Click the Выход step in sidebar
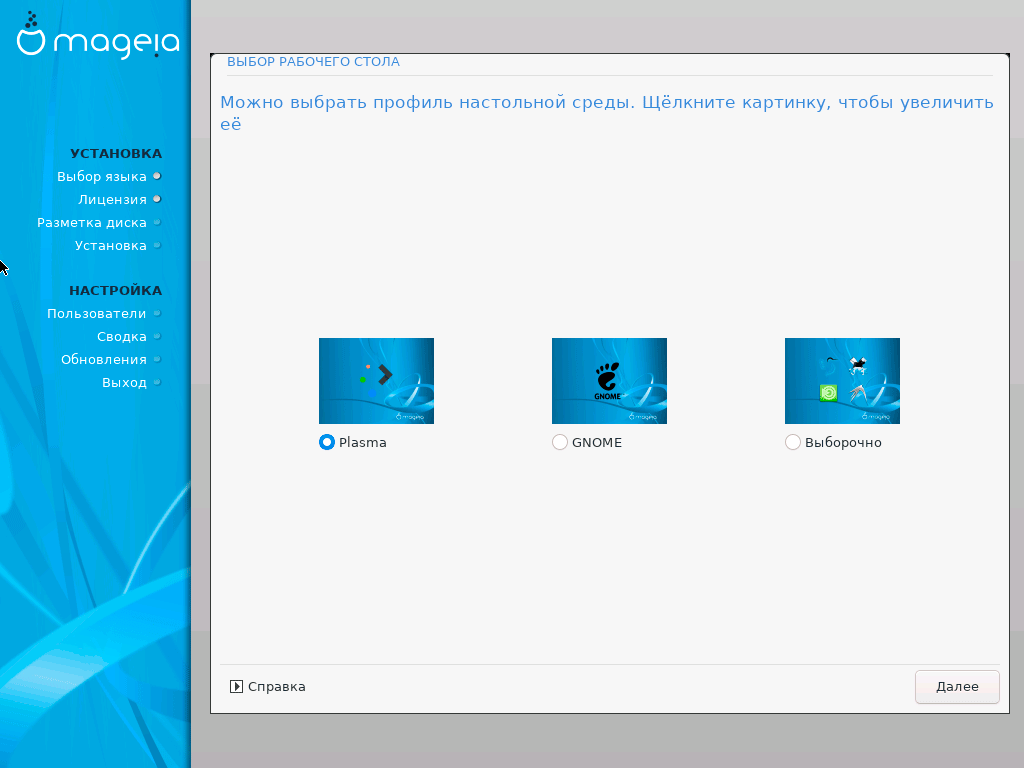The height and width of the screenshot is (768, 1024). 124,383
